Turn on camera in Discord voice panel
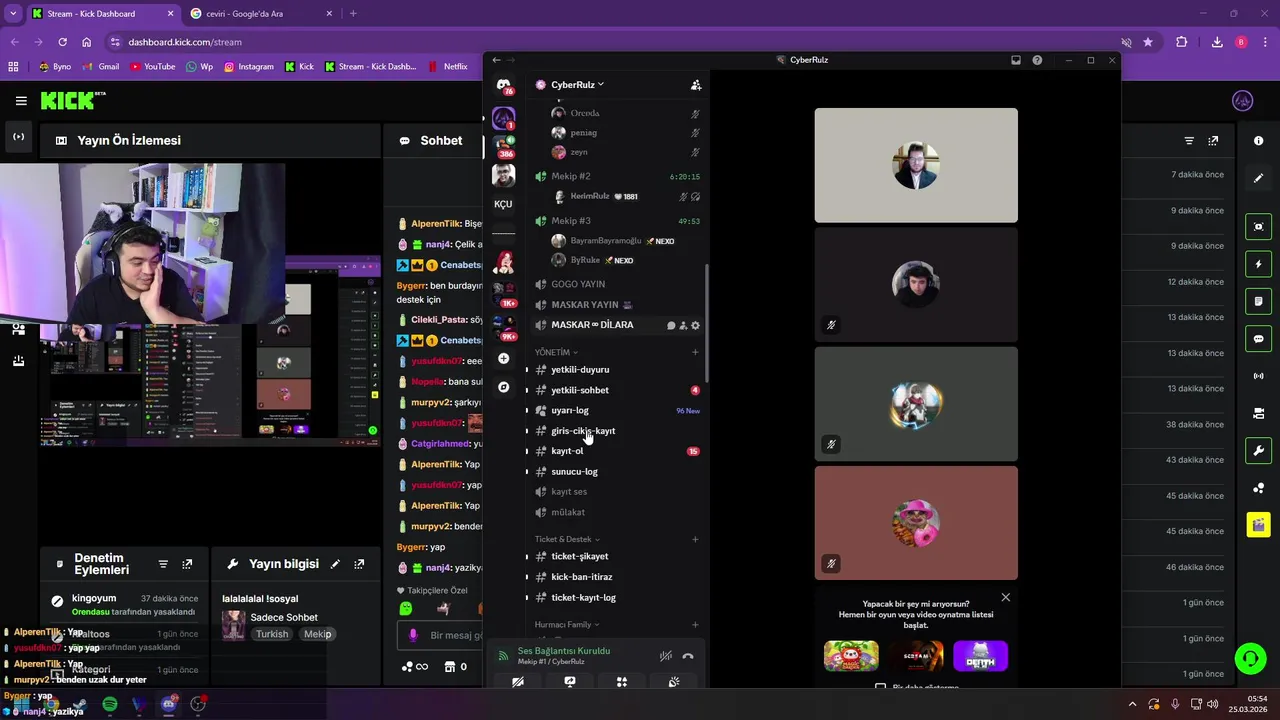 [x=518, y=682]
